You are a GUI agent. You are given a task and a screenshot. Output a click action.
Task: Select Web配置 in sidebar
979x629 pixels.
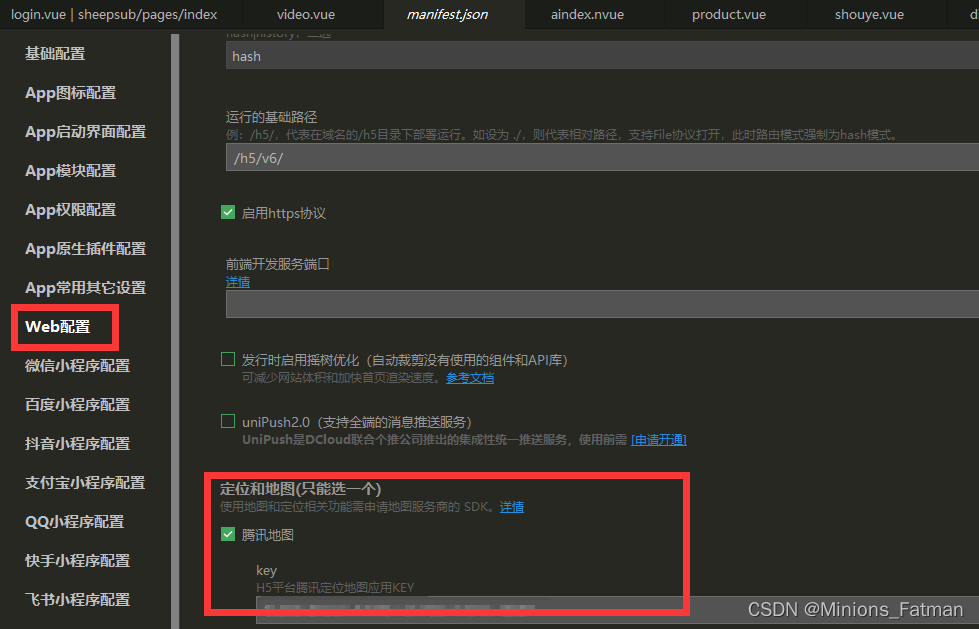pyautogui.click(x=57, y=327)
